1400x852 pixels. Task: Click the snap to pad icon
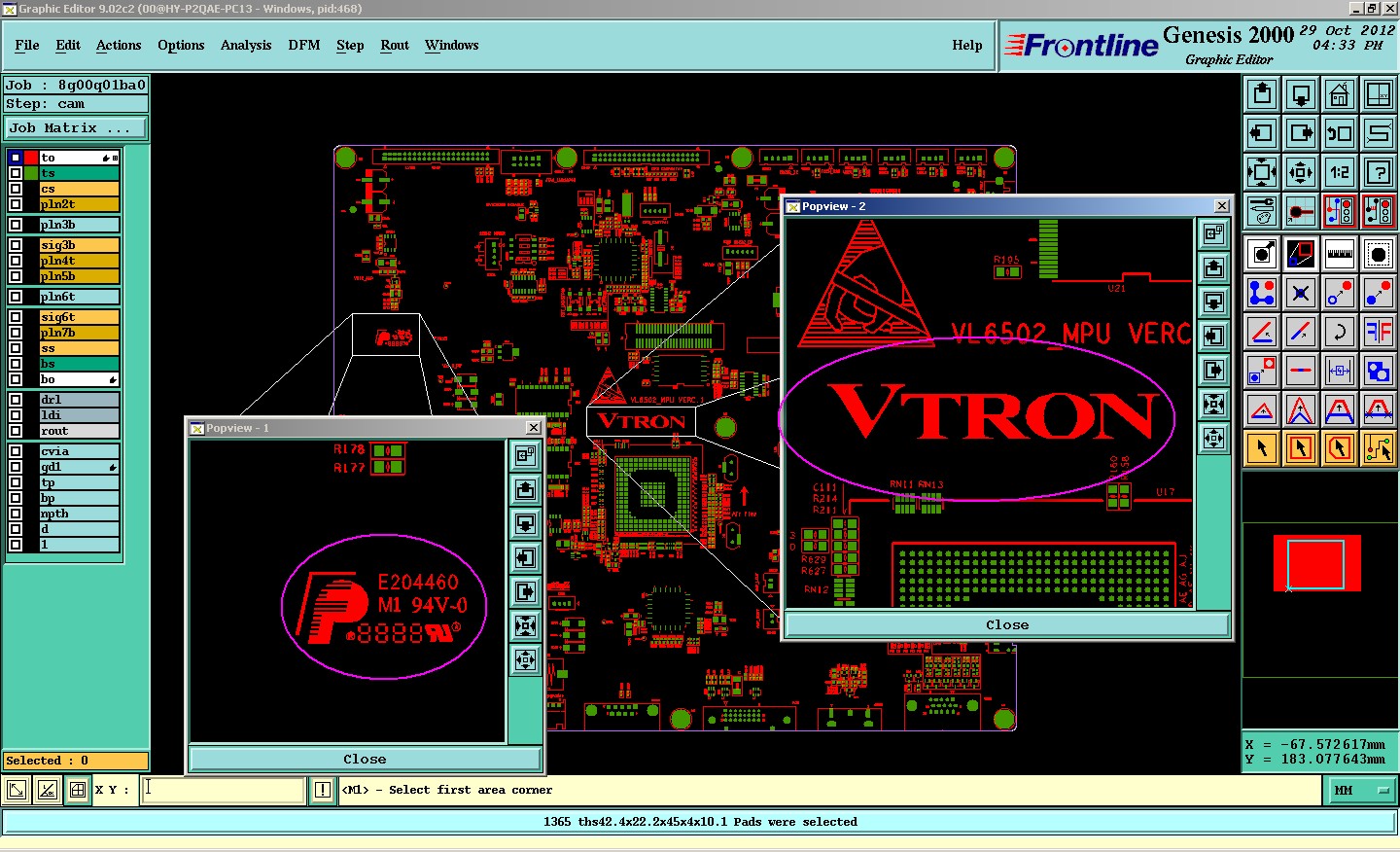coord(1301,211)
